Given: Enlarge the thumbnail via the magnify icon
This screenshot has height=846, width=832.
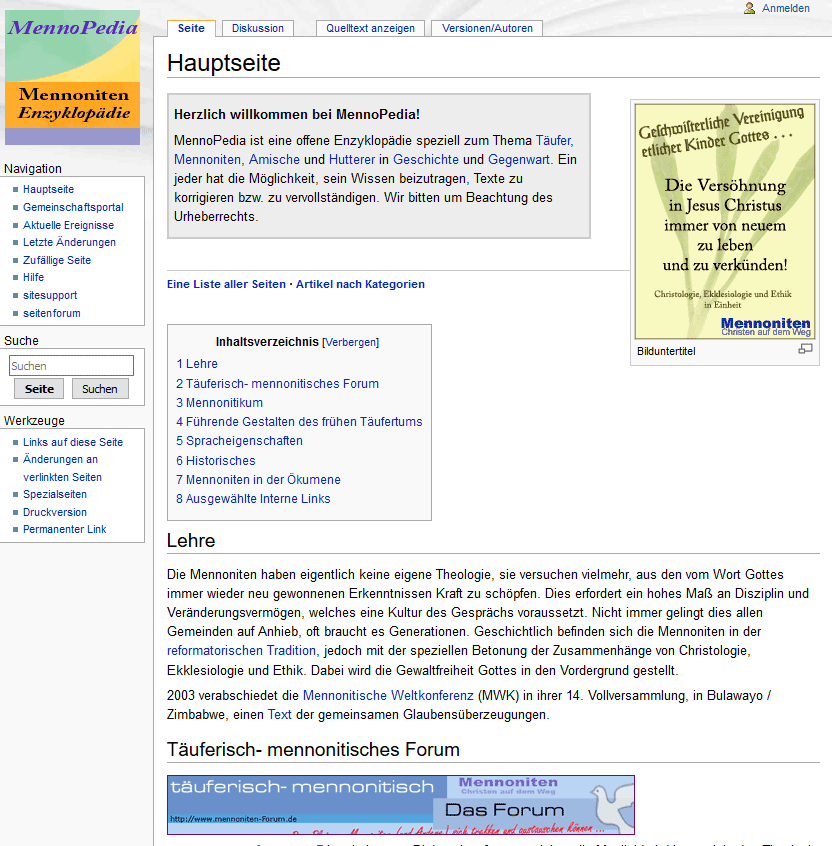Looking at the screenshot, I should (x=805, y=349).
